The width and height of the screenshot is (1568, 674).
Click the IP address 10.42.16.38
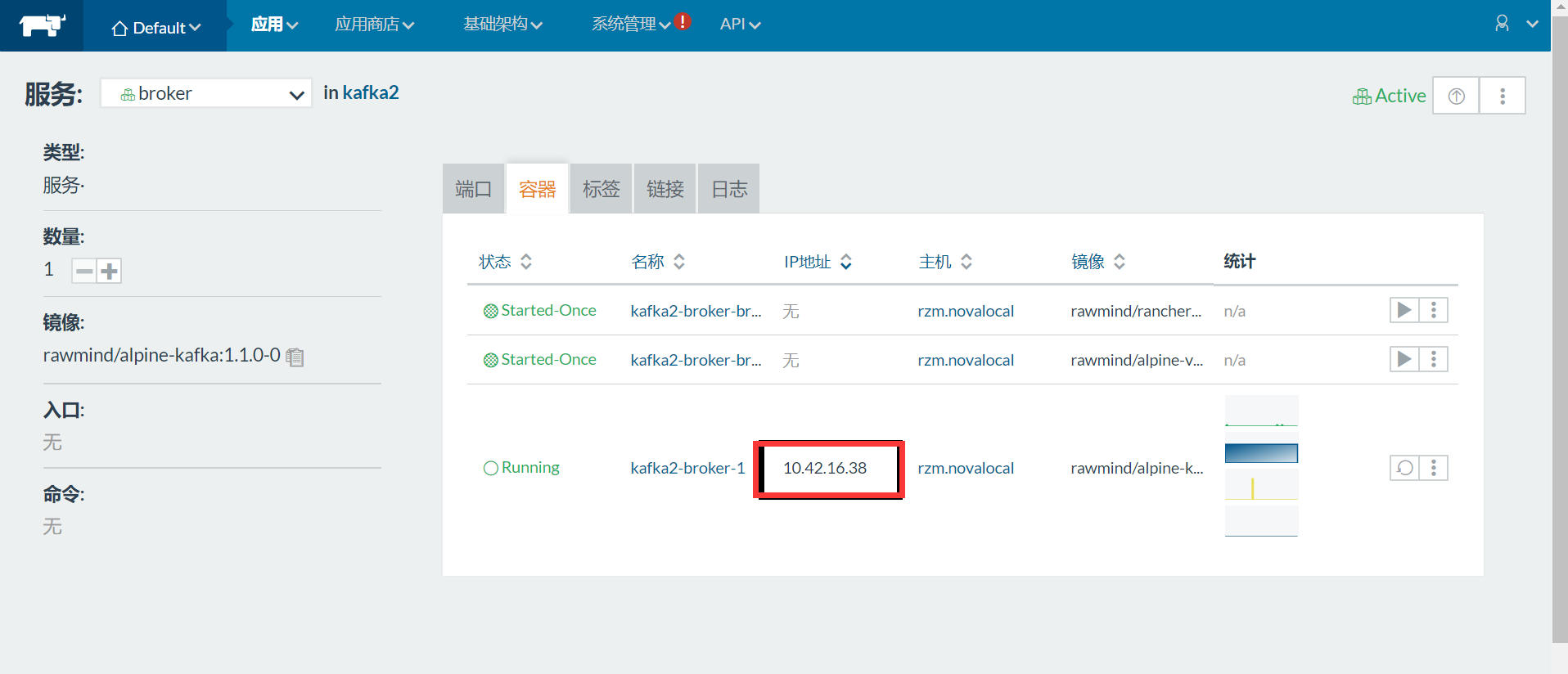click(825, 468)
